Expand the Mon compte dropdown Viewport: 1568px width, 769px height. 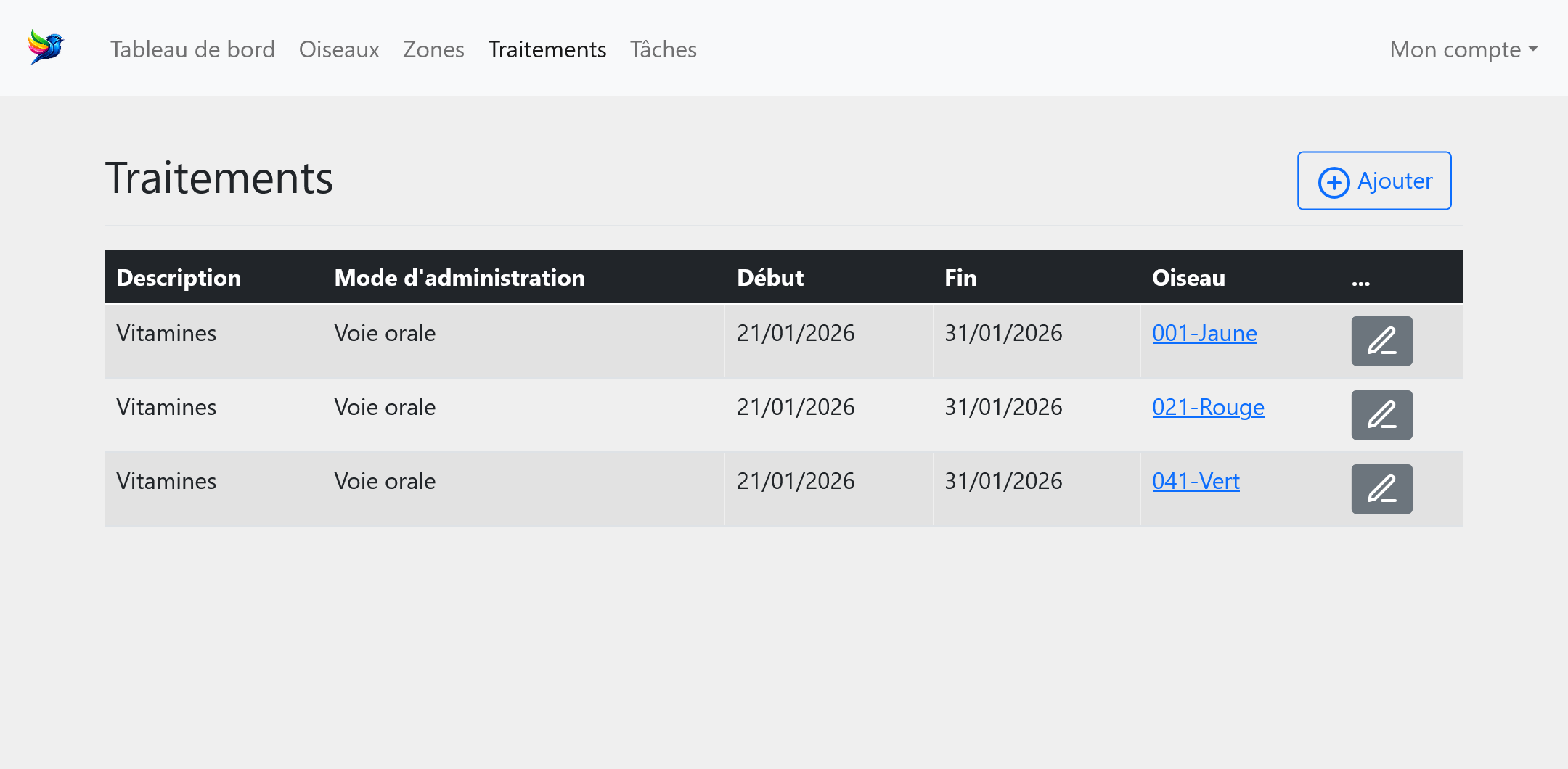tap(1463, 49)
